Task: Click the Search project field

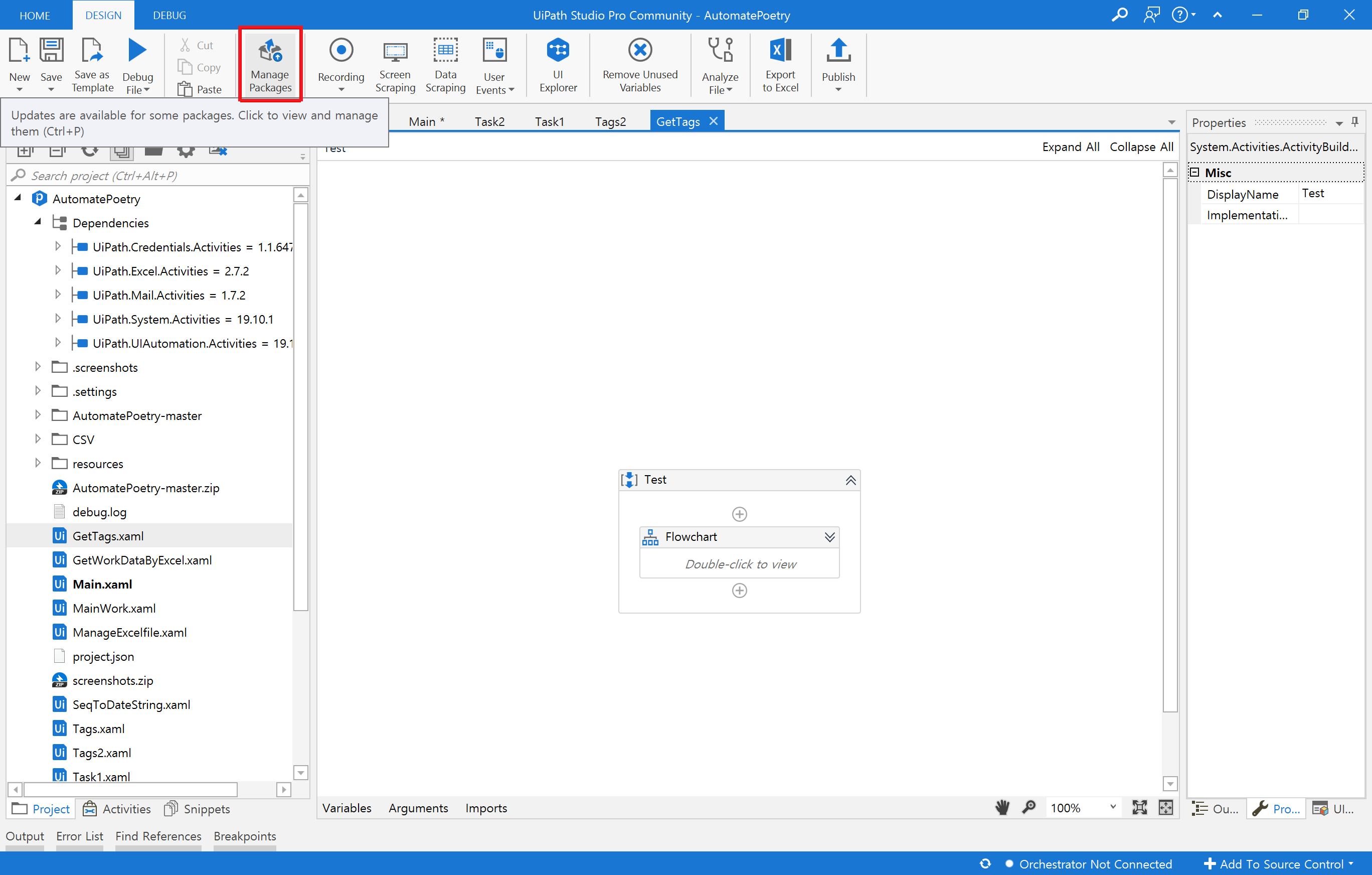Action: tap(158, 175)
